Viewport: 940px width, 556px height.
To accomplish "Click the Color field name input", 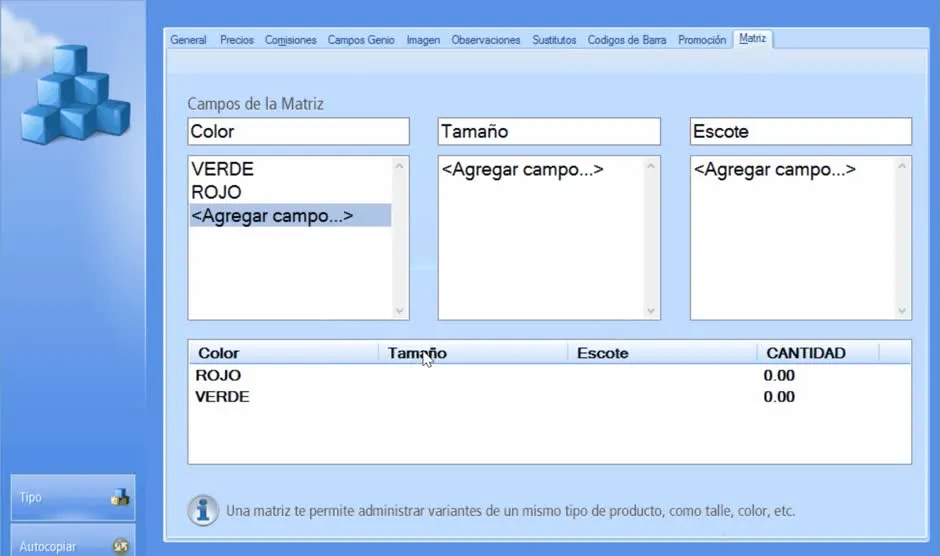I will 299,131.
